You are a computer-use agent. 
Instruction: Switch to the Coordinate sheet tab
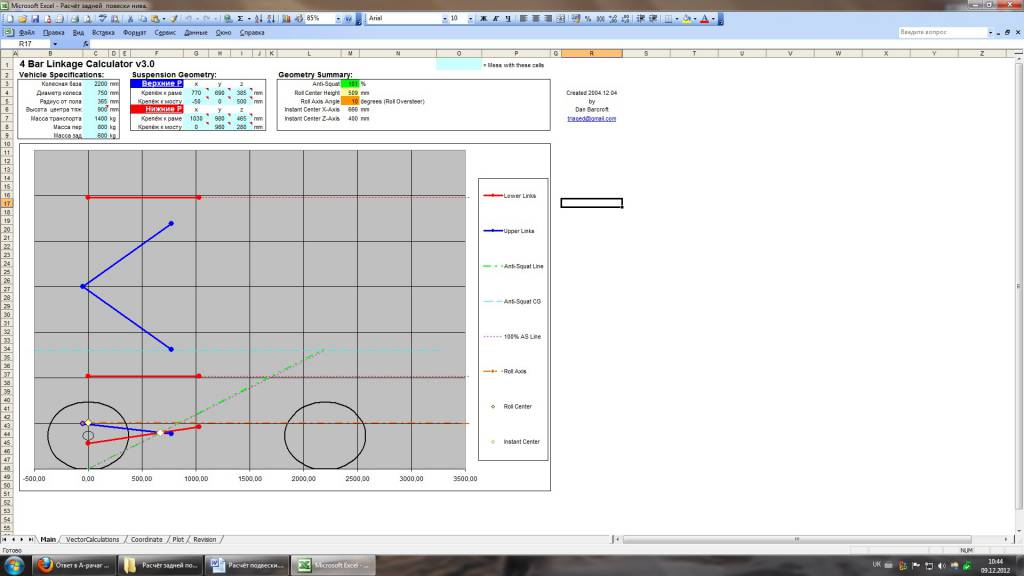pyautogui.click(x=146, y=539)
